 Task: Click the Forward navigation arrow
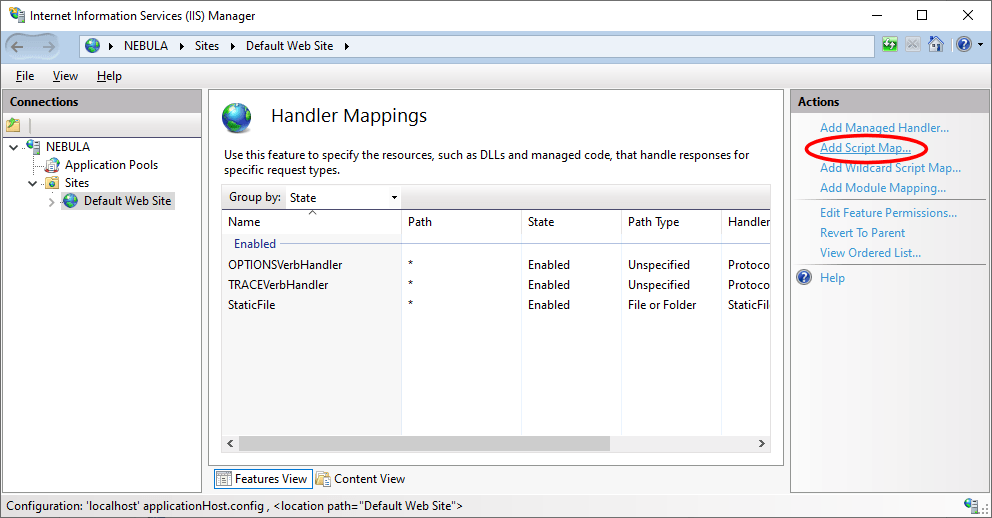(49, 46)
